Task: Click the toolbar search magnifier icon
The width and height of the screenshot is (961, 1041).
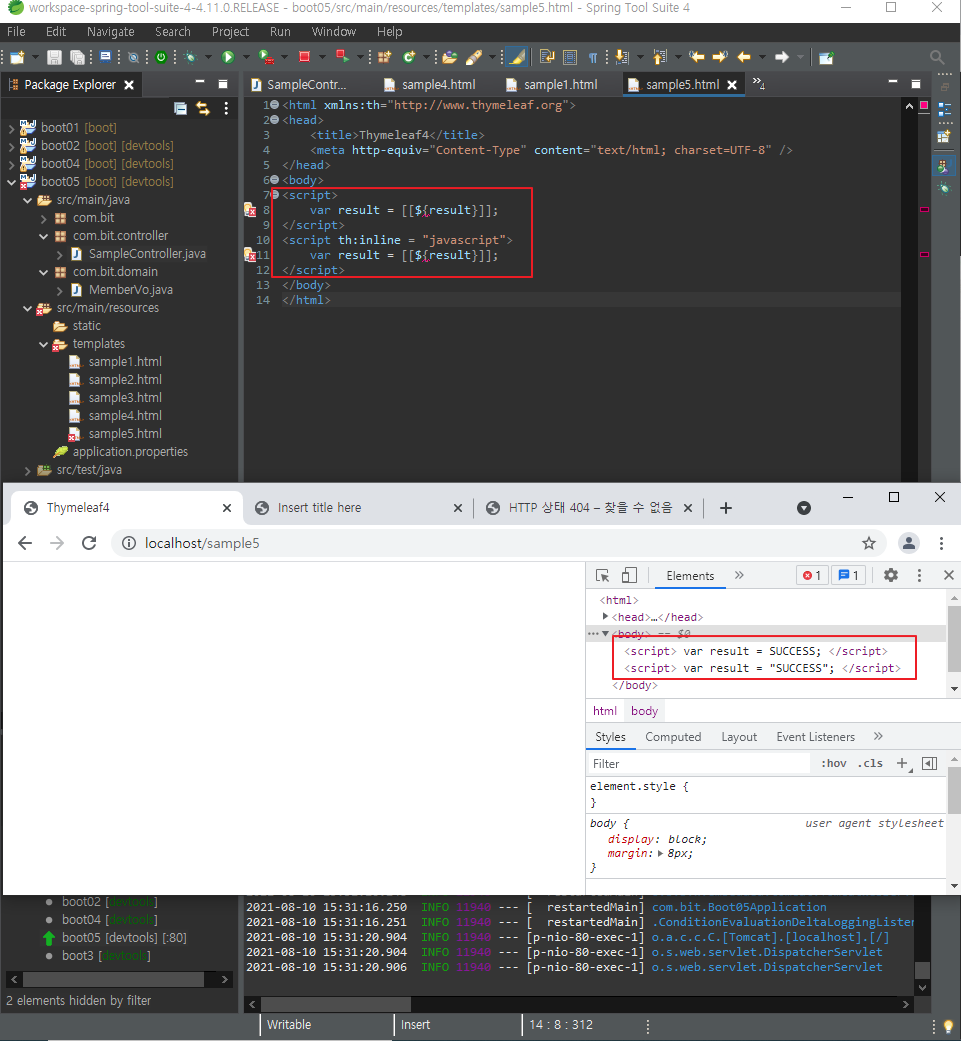Action: [936, 57]
